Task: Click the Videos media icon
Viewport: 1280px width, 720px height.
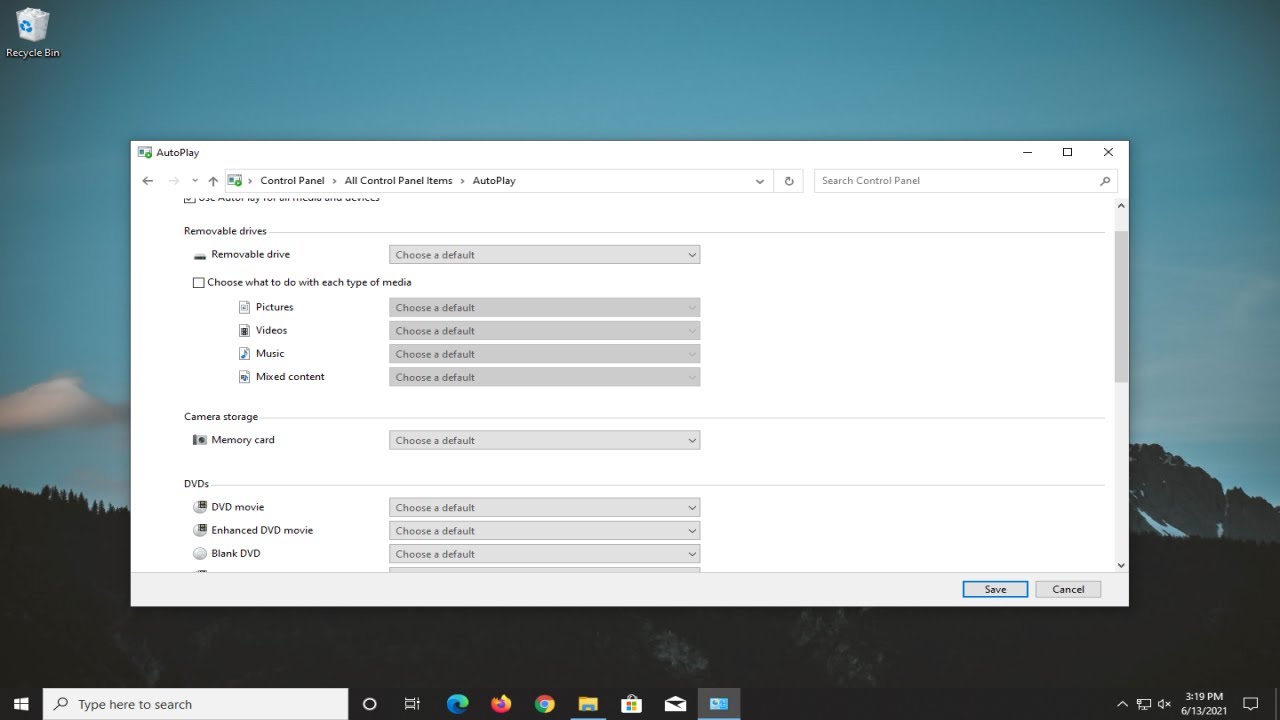Action: (244, 331)
